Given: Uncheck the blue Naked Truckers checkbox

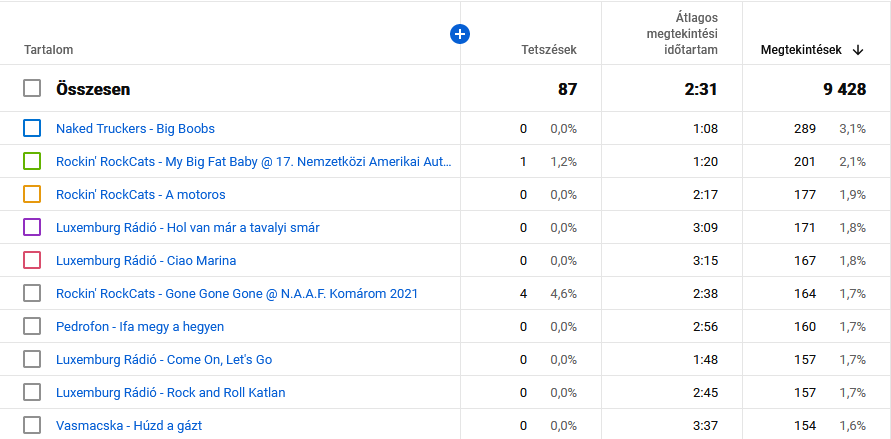Looking at the screenshot, I should coord(32,128).
